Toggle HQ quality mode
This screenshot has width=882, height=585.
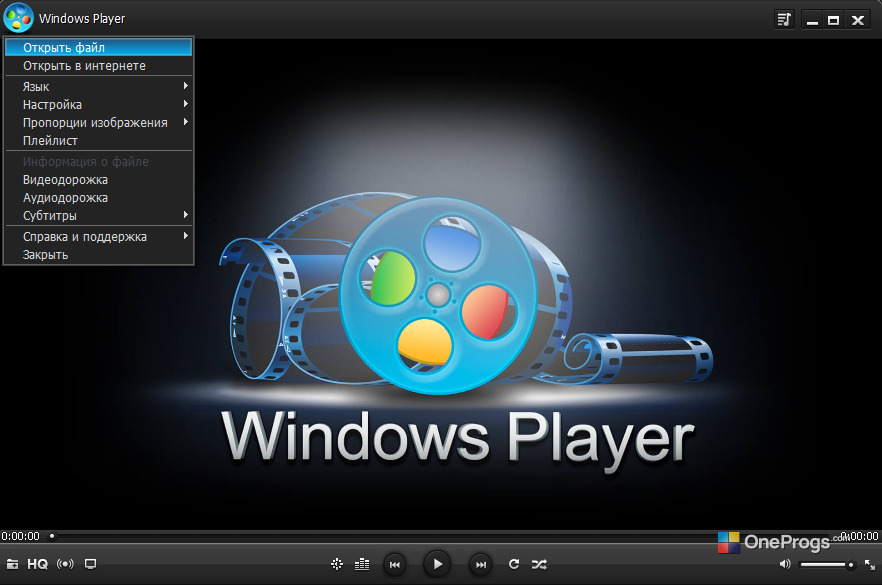pyautogui.click(x=38, y=564)
